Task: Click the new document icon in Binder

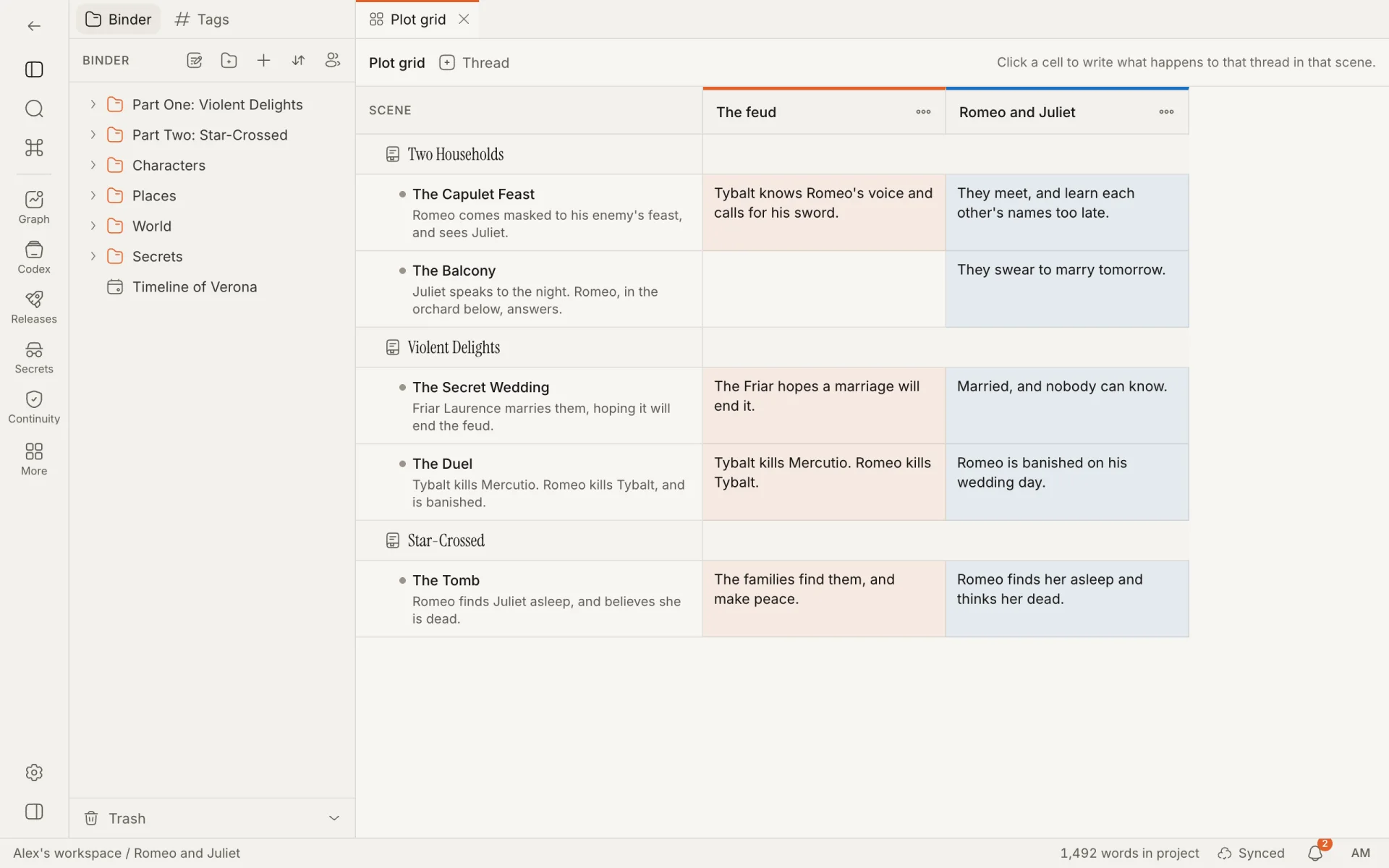Action: [195, 61]
